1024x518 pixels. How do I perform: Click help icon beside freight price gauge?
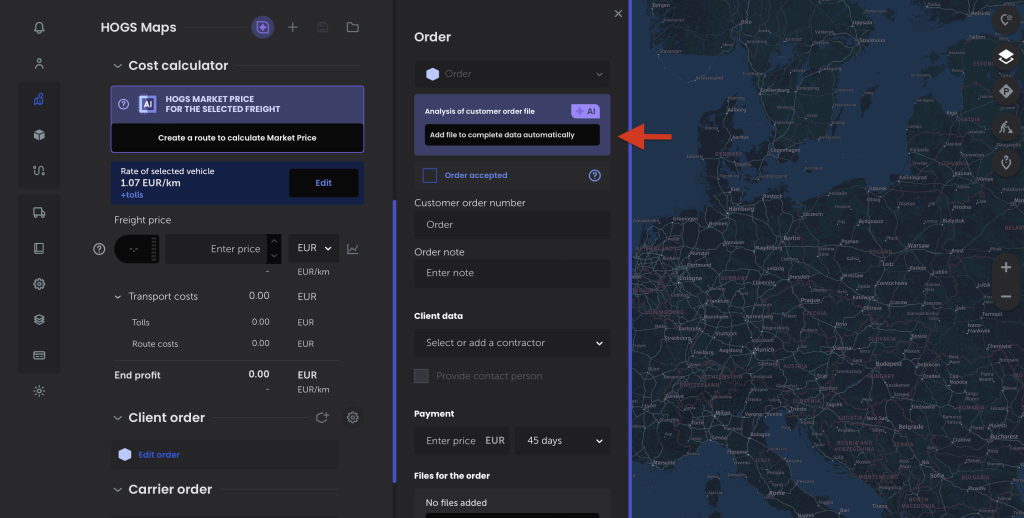[99, 249]
